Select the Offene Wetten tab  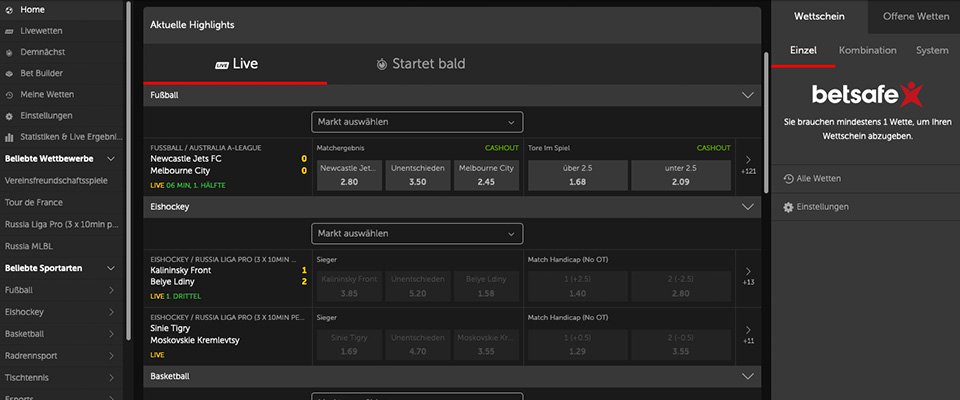coord(915,17)
